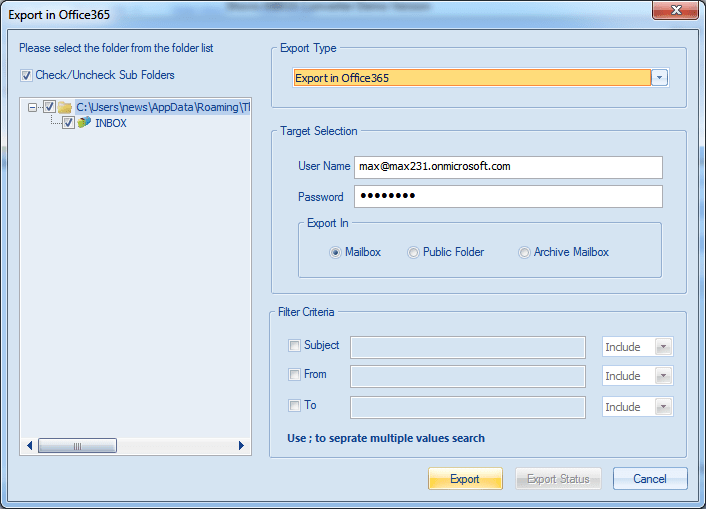
Task: Open the From Include dropdown
Action: [661, 376]
